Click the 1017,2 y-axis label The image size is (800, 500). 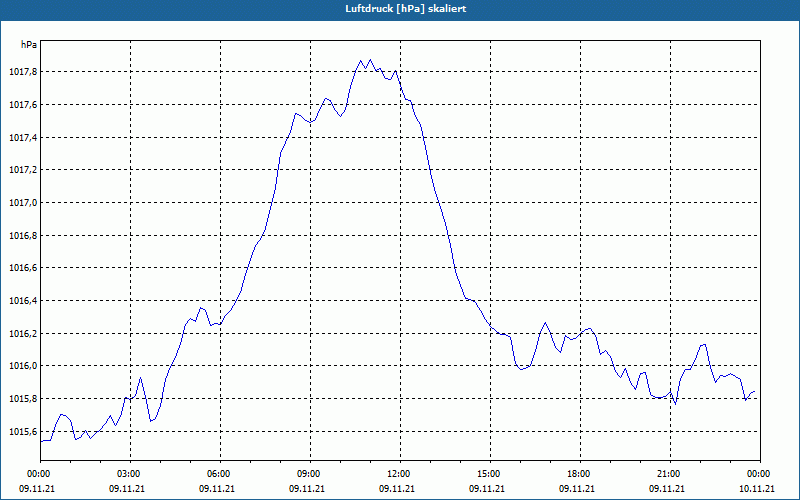[23, 170]
